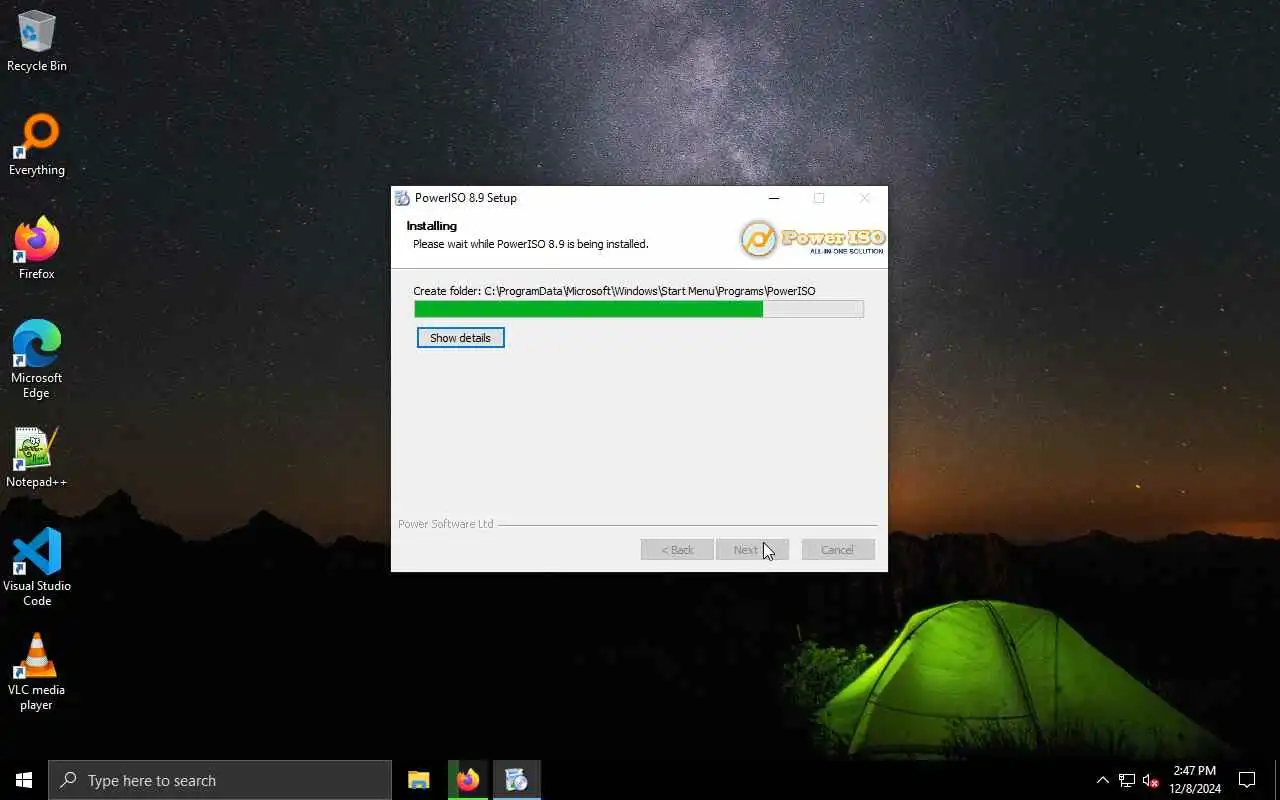Image resolution: width=1280 pixels, height=800 pixels.
Task: Click the search magnifier icon in the taskbar
Action: pos(68,780)
